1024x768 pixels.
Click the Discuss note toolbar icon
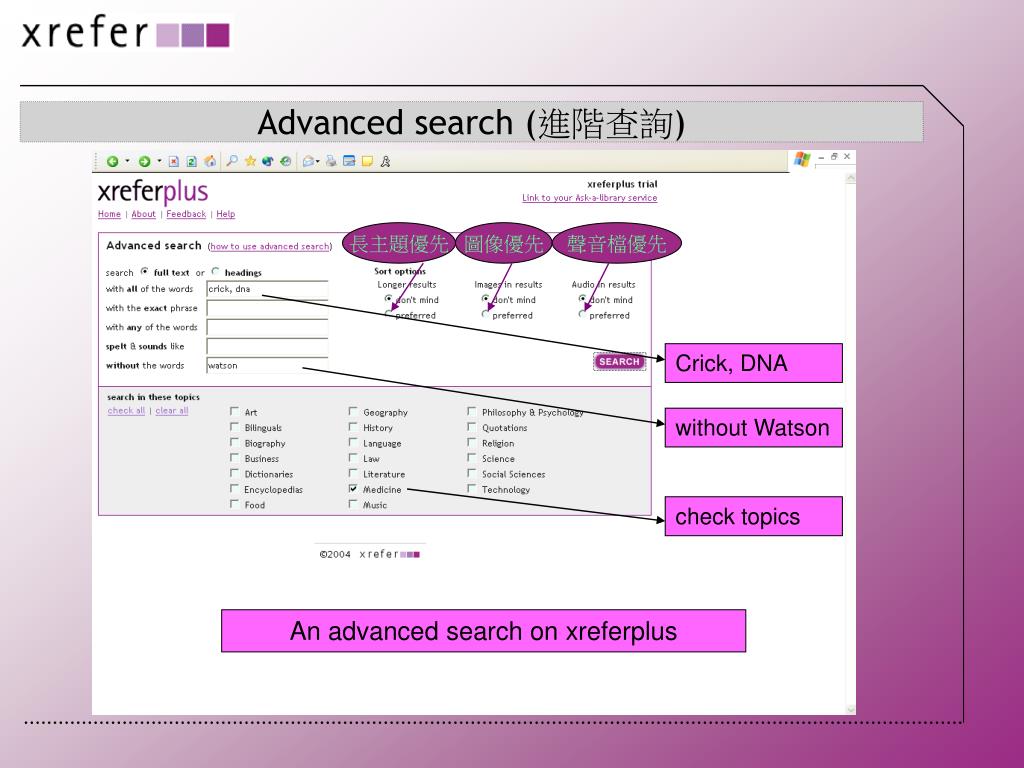pyautogui.click(x=367, y=161)
